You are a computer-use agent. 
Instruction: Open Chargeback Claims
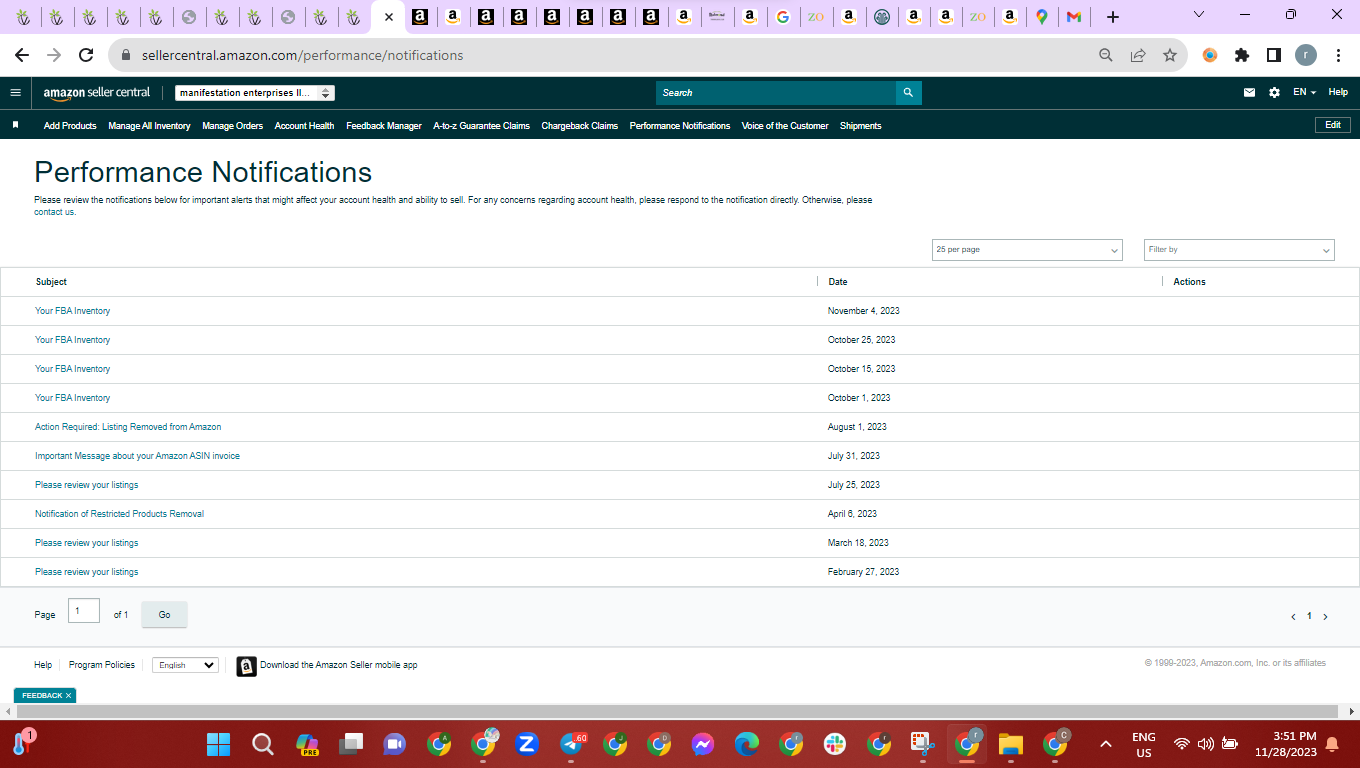tap(580, 126)
